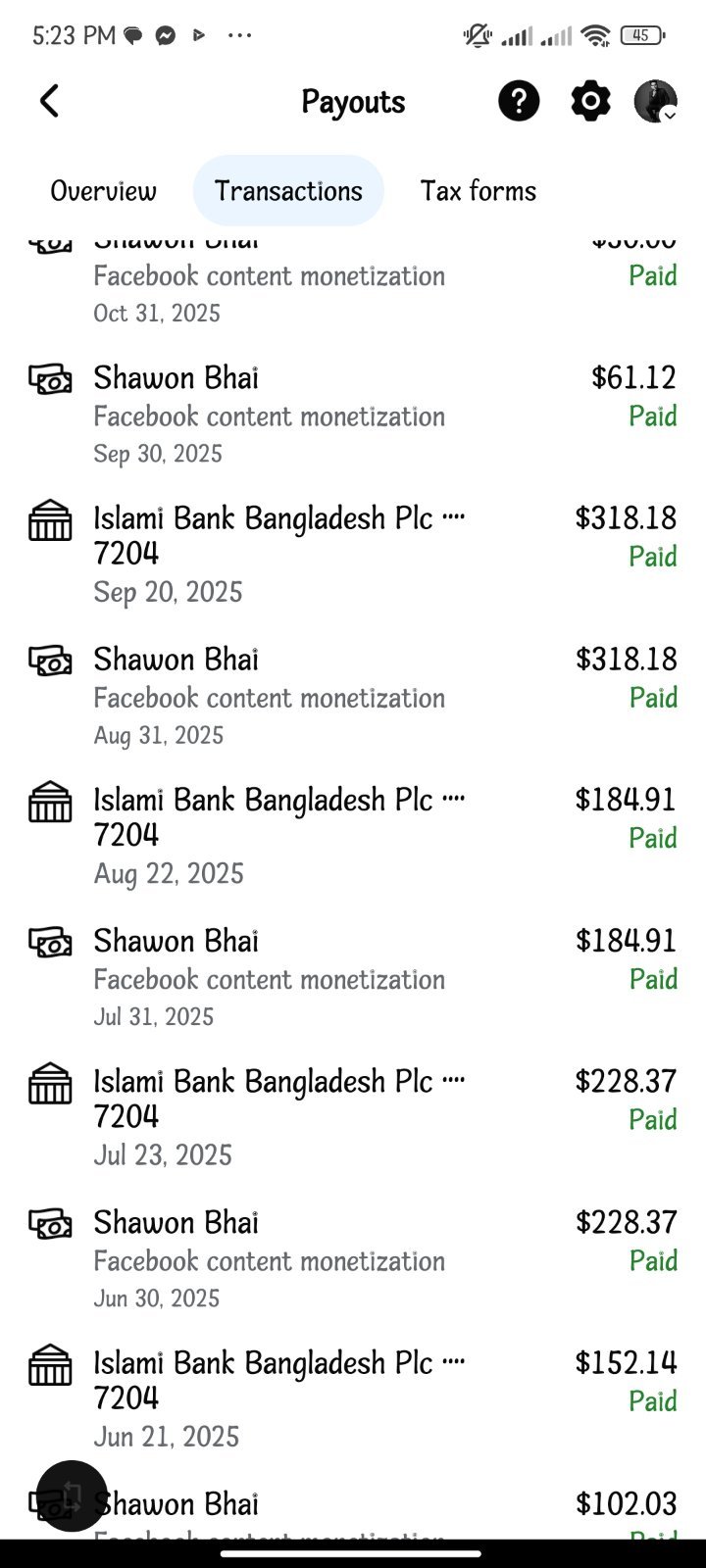The width and height of the screenshot is (706, 1568).
Task: Tap the cash icon beside Sep 30, 2025 payout
Action: (x=50, y=378)
